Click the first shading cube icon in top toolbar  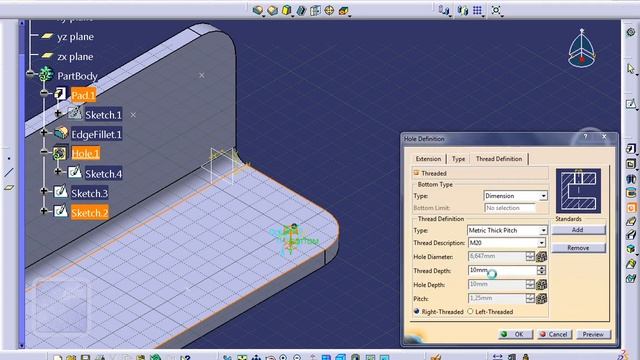click(257, 10)
